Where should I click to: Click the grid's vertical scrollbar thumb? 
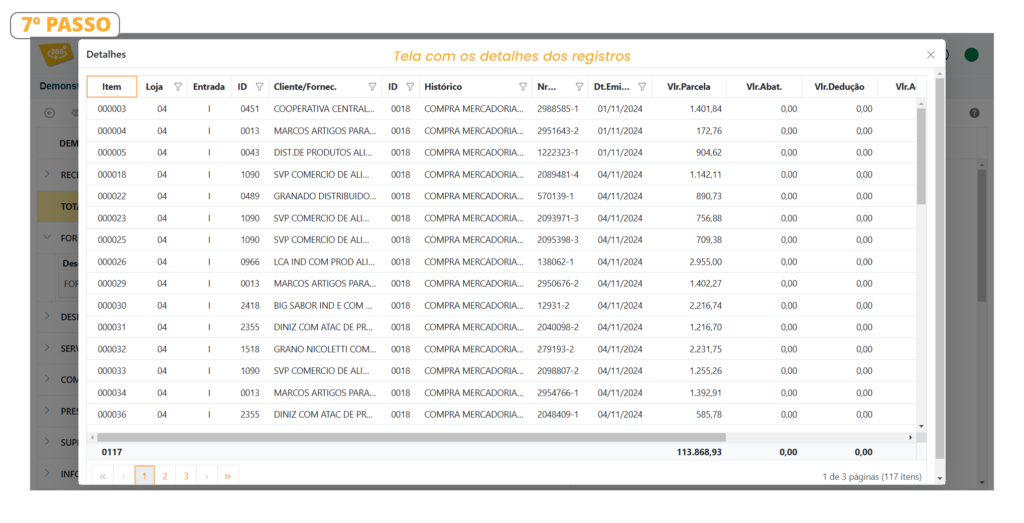[x=921, y=156]
